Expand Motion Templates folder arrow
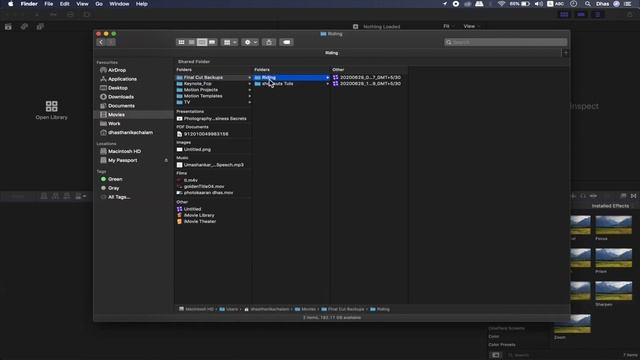Viewport: 640px width, 360px height. tap(249, 96)
